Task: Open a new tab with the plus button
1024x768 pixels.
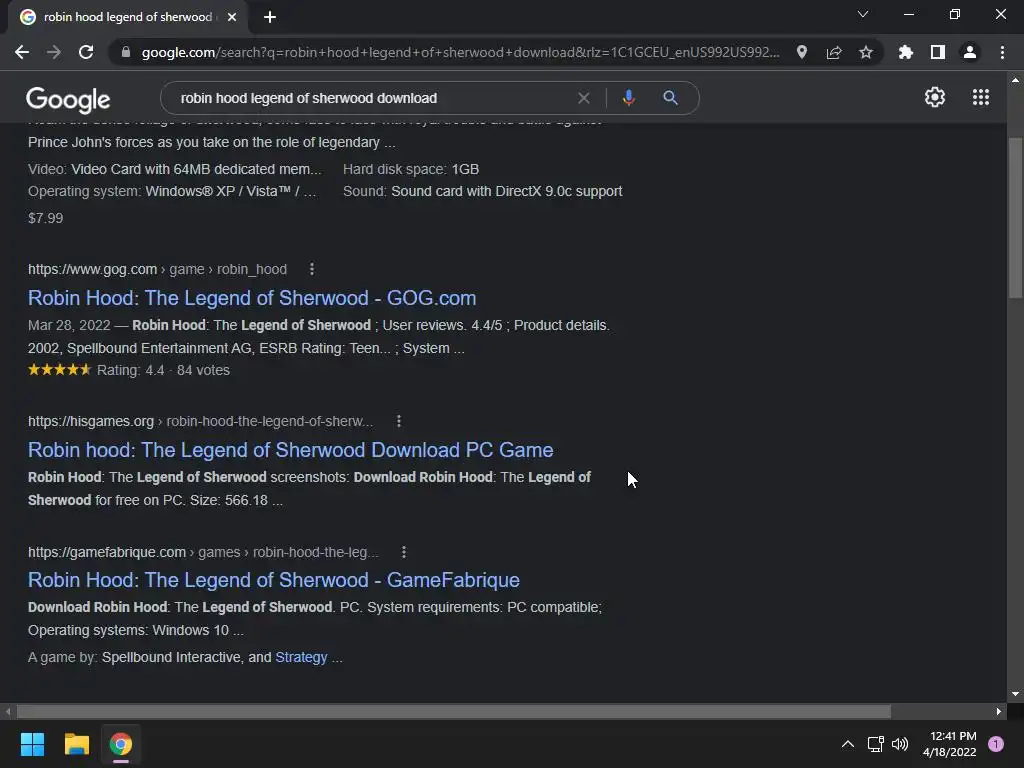Action: point(270,17)
